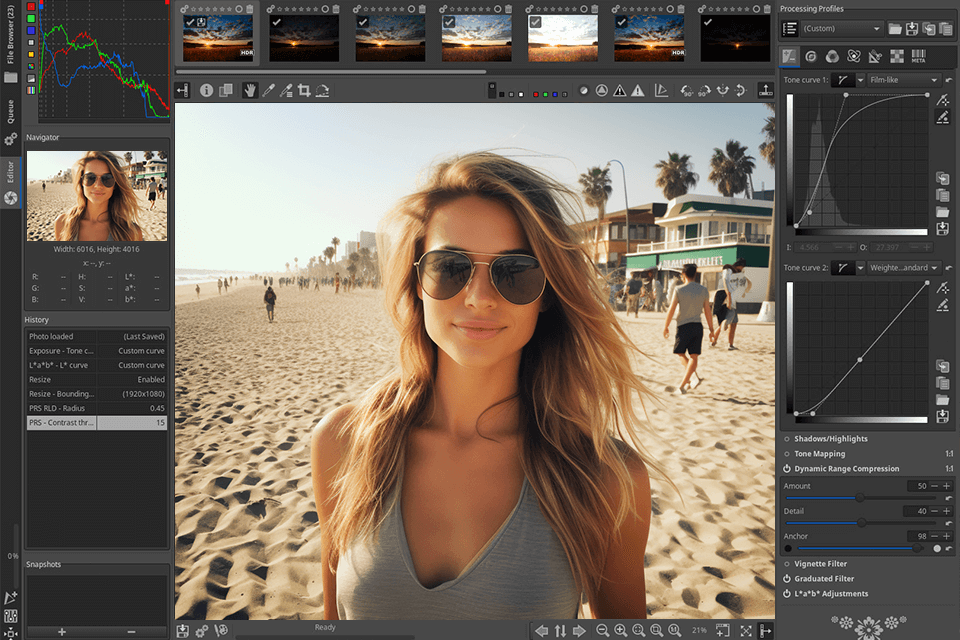
Task: Show image info overlay icon
Action: pos(206,91)
